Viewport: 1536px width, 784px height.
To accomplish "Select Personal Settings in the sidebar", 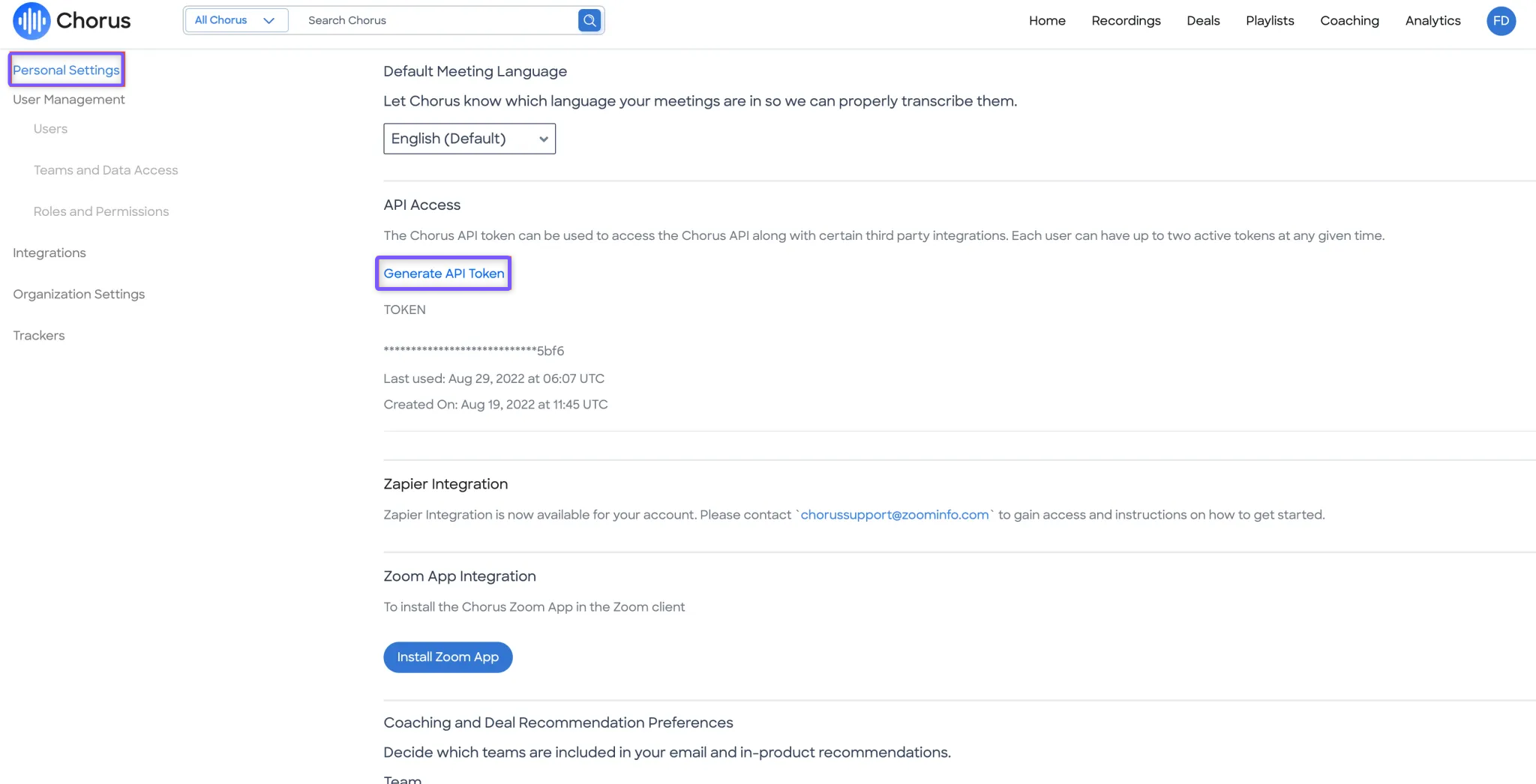I will [66, 70].
